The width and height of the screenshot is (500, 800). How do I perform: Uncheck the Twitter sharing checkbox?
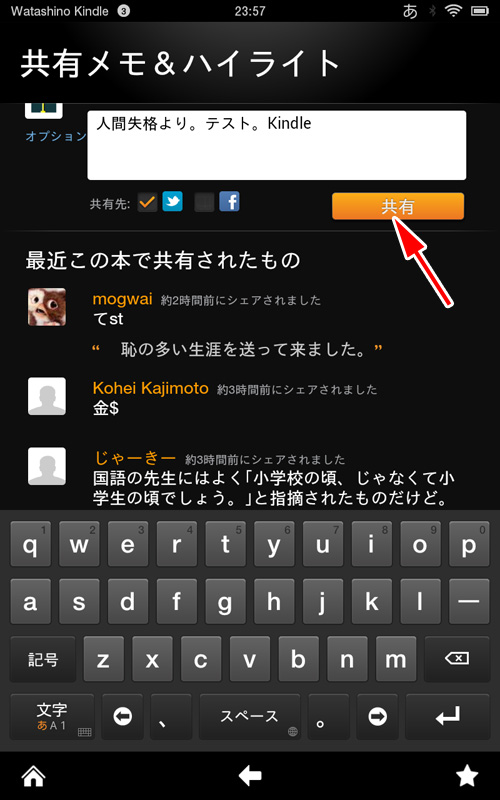147,202
